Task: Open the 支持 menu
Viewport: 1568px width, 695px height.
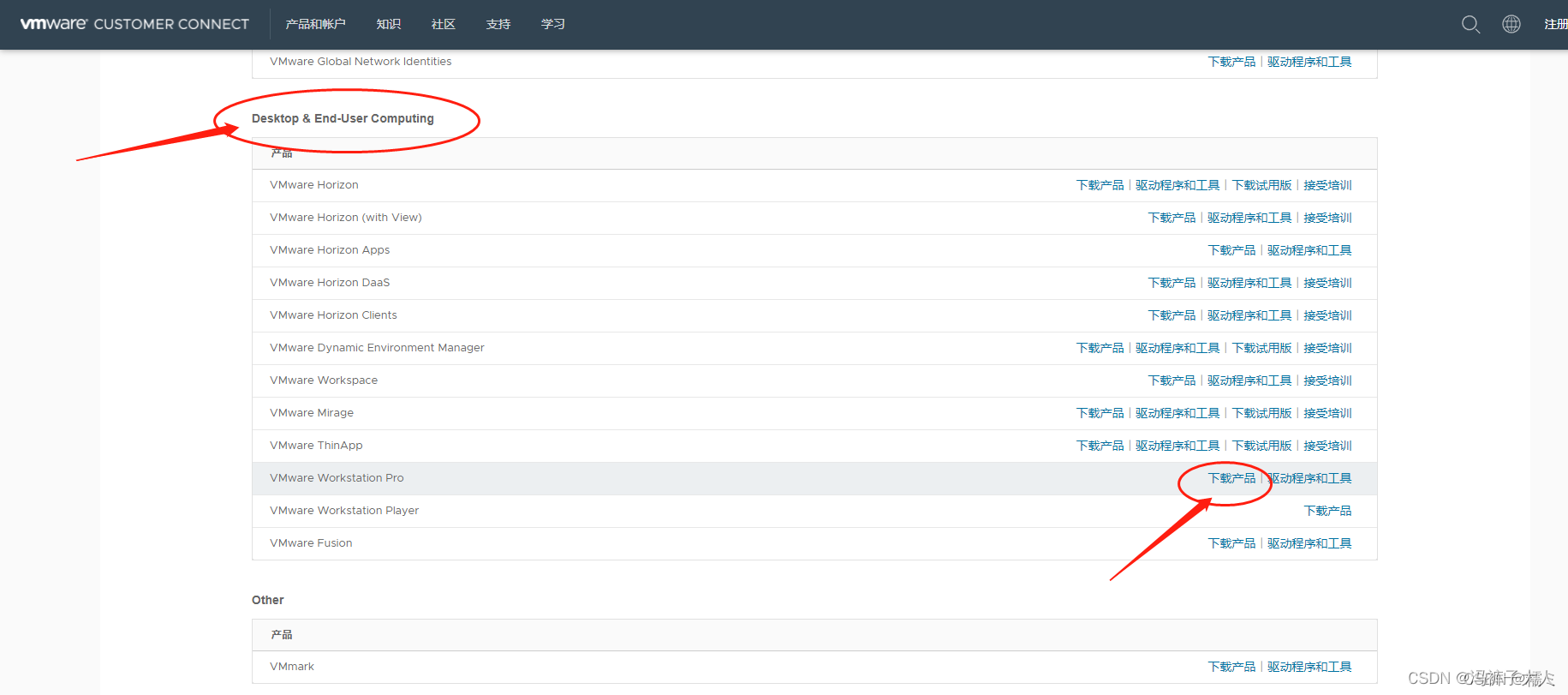Action: tap(498, 24)
